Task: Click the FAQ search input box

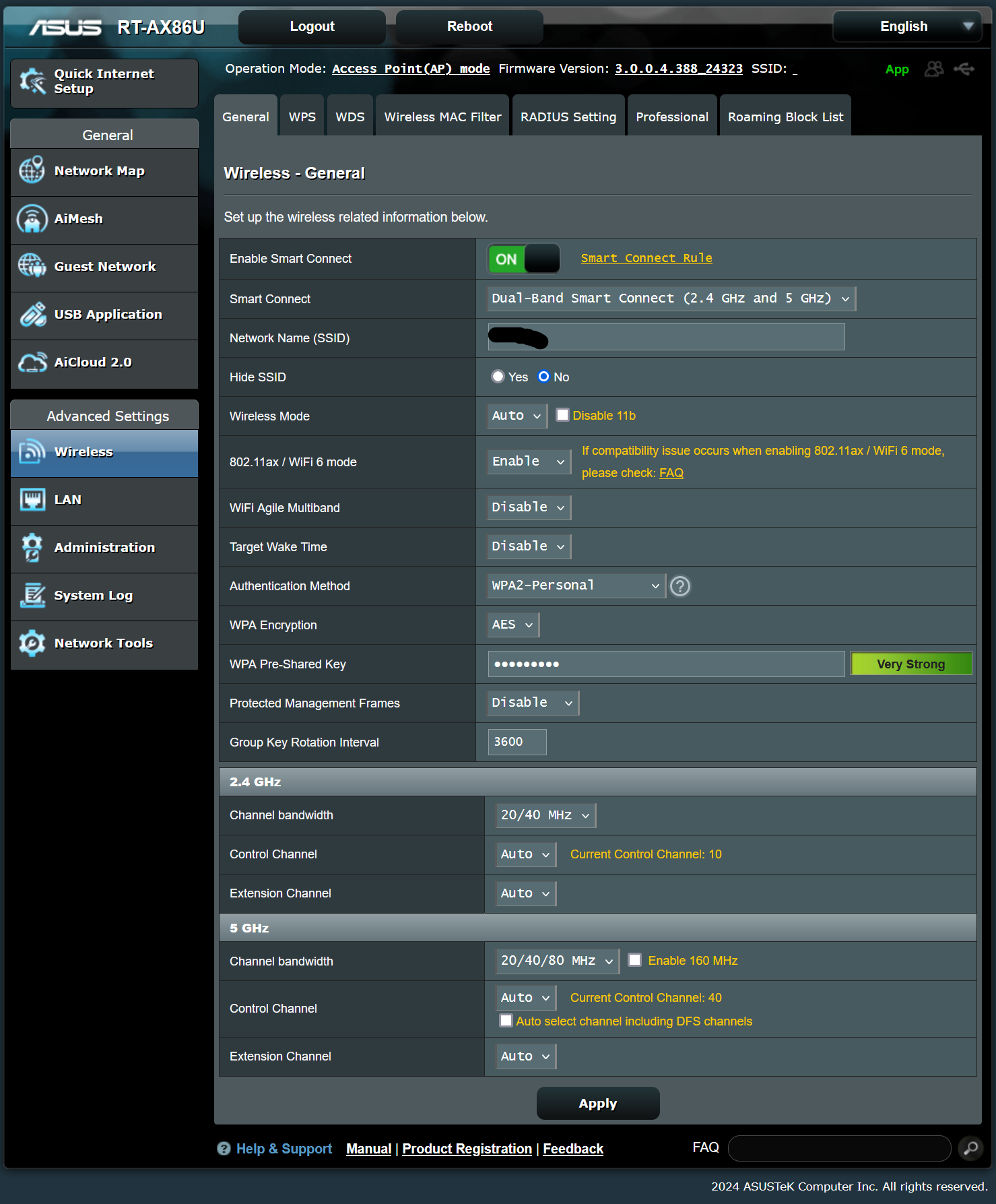Action: 839,1148
